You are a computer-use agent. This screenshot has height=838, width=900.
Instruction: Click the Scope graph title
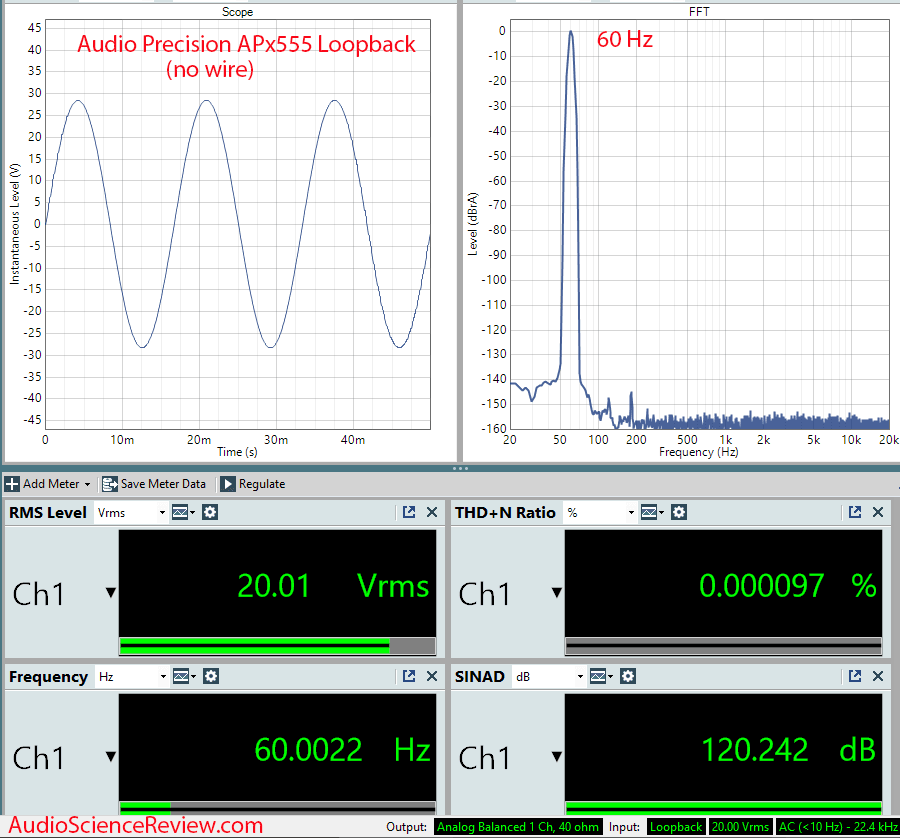[x=238, y=11]
